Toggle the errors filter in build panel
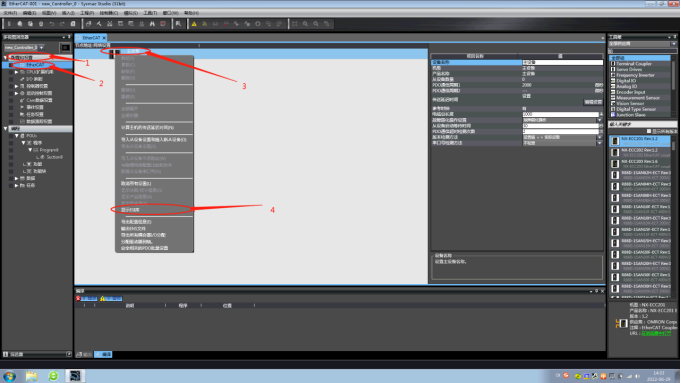This screenshot has height=383, width=681. 86,298
